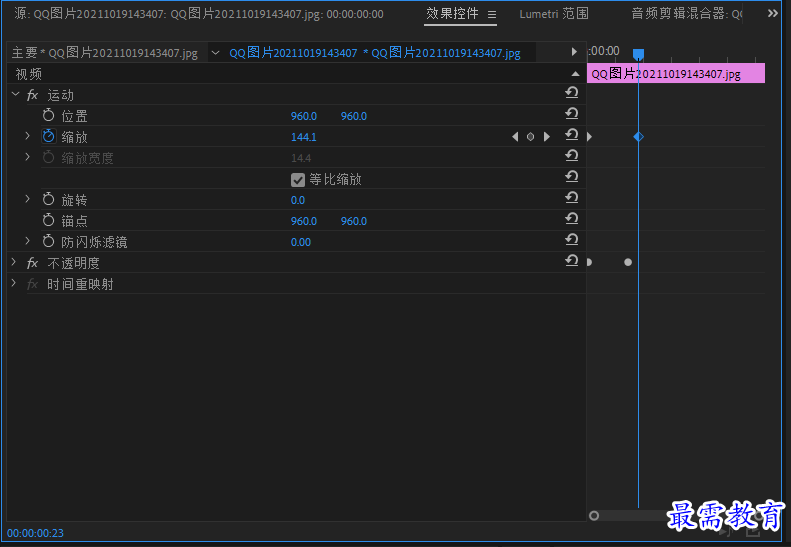Toggle the 缩放 stopwatch animation
791x547 pixels.
point(48,136)
